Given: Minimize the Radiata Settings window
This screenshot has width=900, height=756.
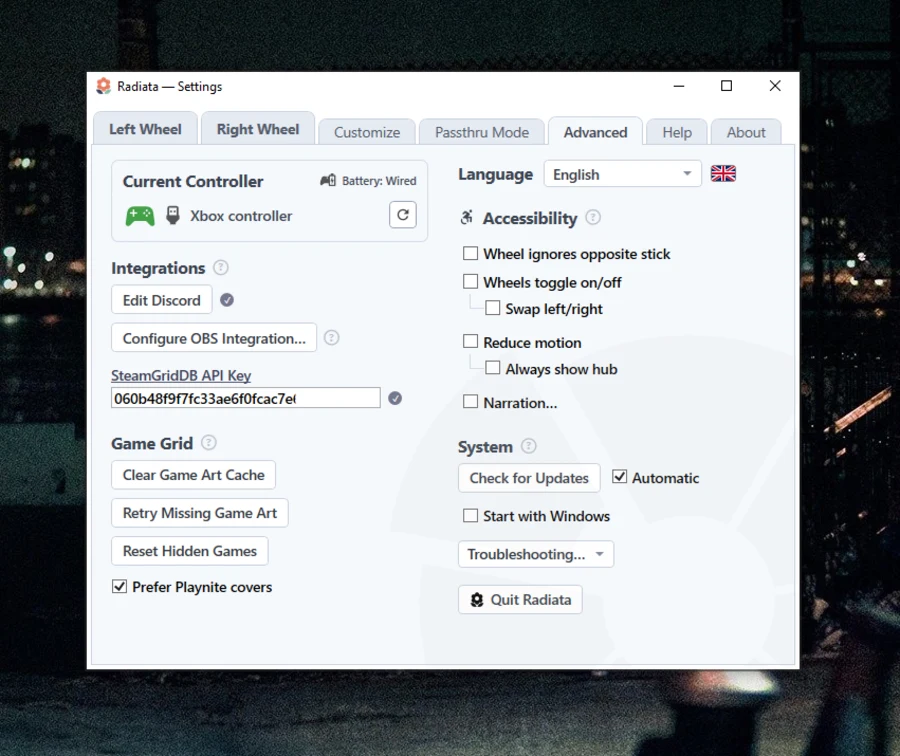Looking at the screenshot, I should click(678, 86).
